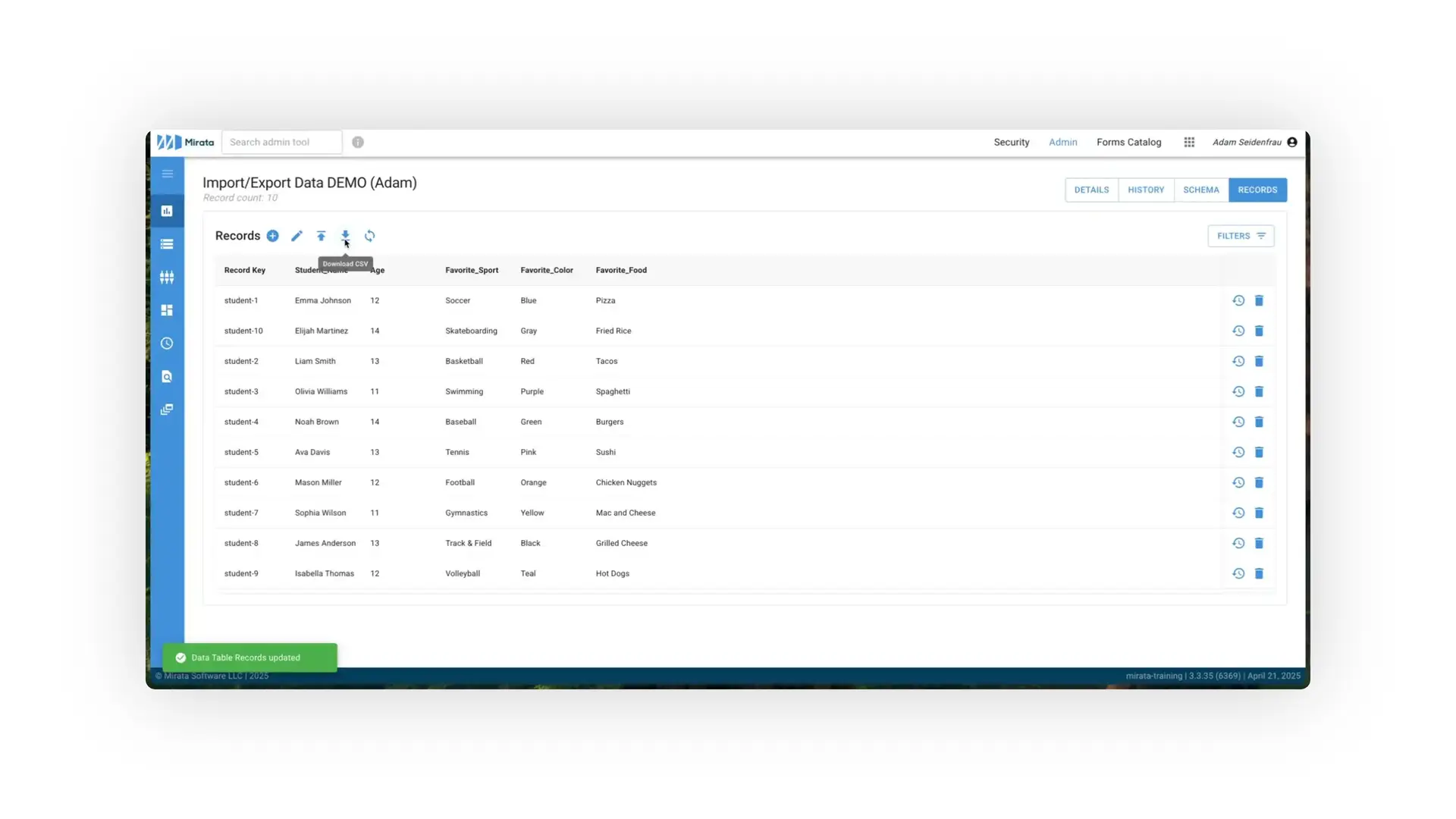Add a new record via the plus icon

[273, 236]
